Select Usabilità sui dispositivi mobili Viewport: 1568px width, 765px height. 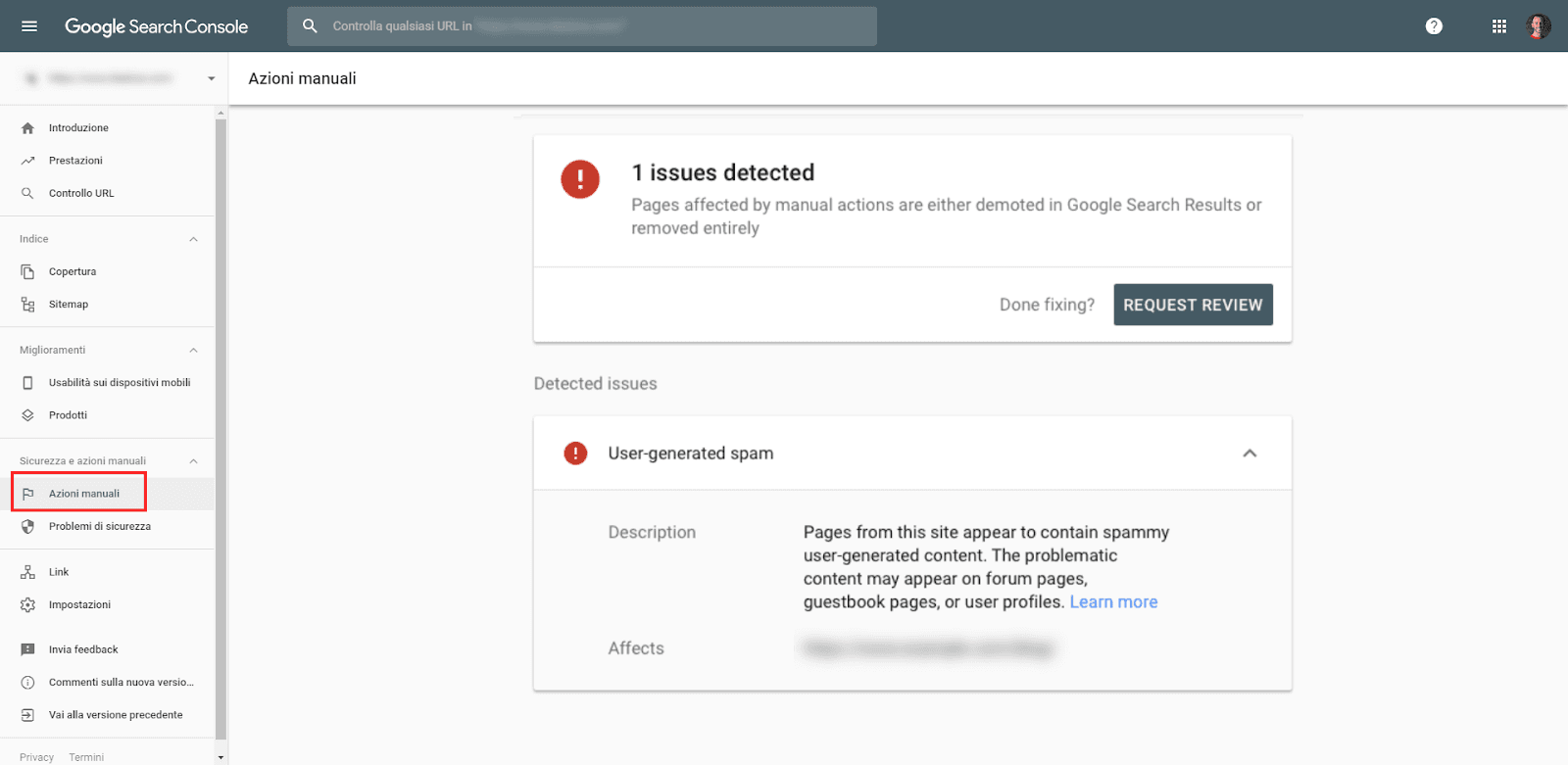(x=120, y=383)
